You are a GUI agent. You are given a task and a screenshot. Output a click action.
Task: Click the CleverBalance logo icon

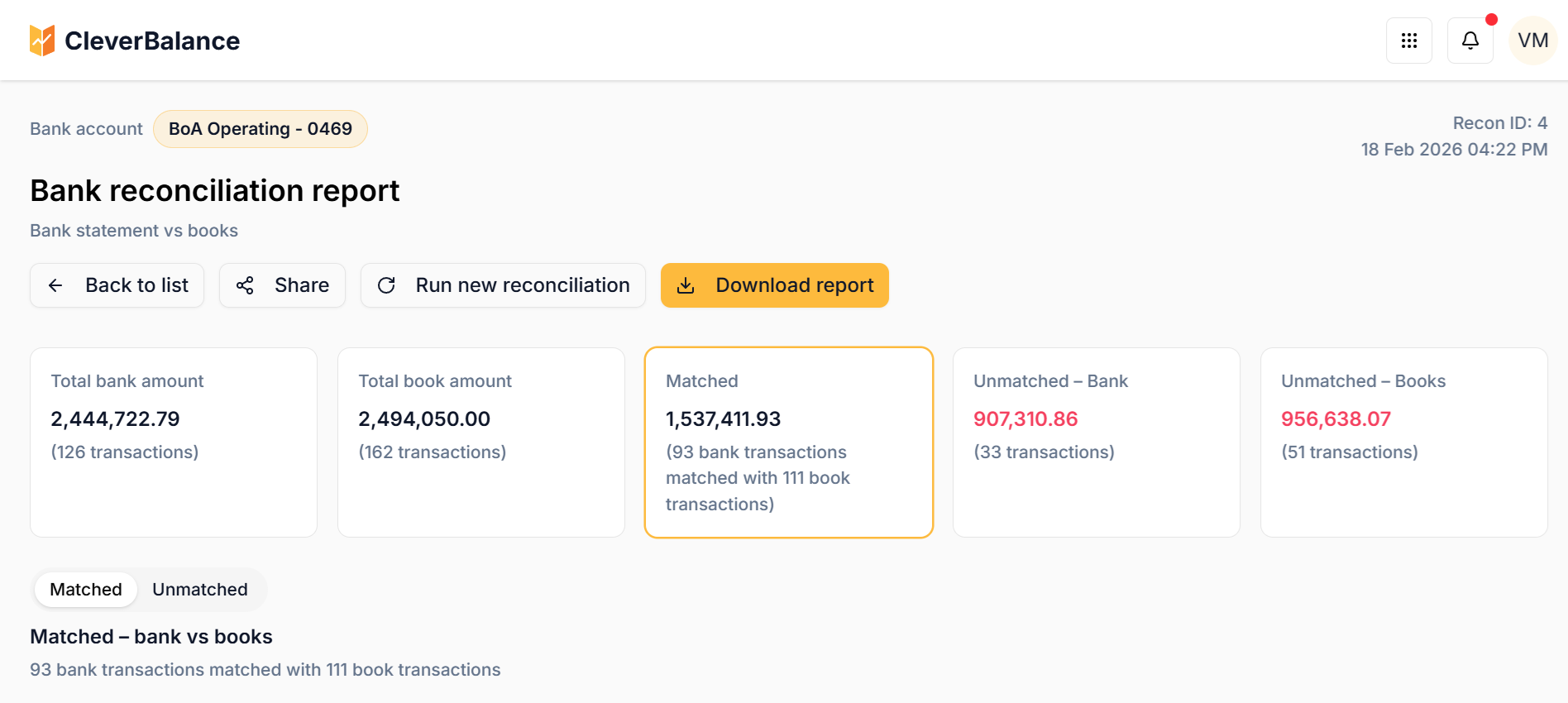[x=42, y=41]
